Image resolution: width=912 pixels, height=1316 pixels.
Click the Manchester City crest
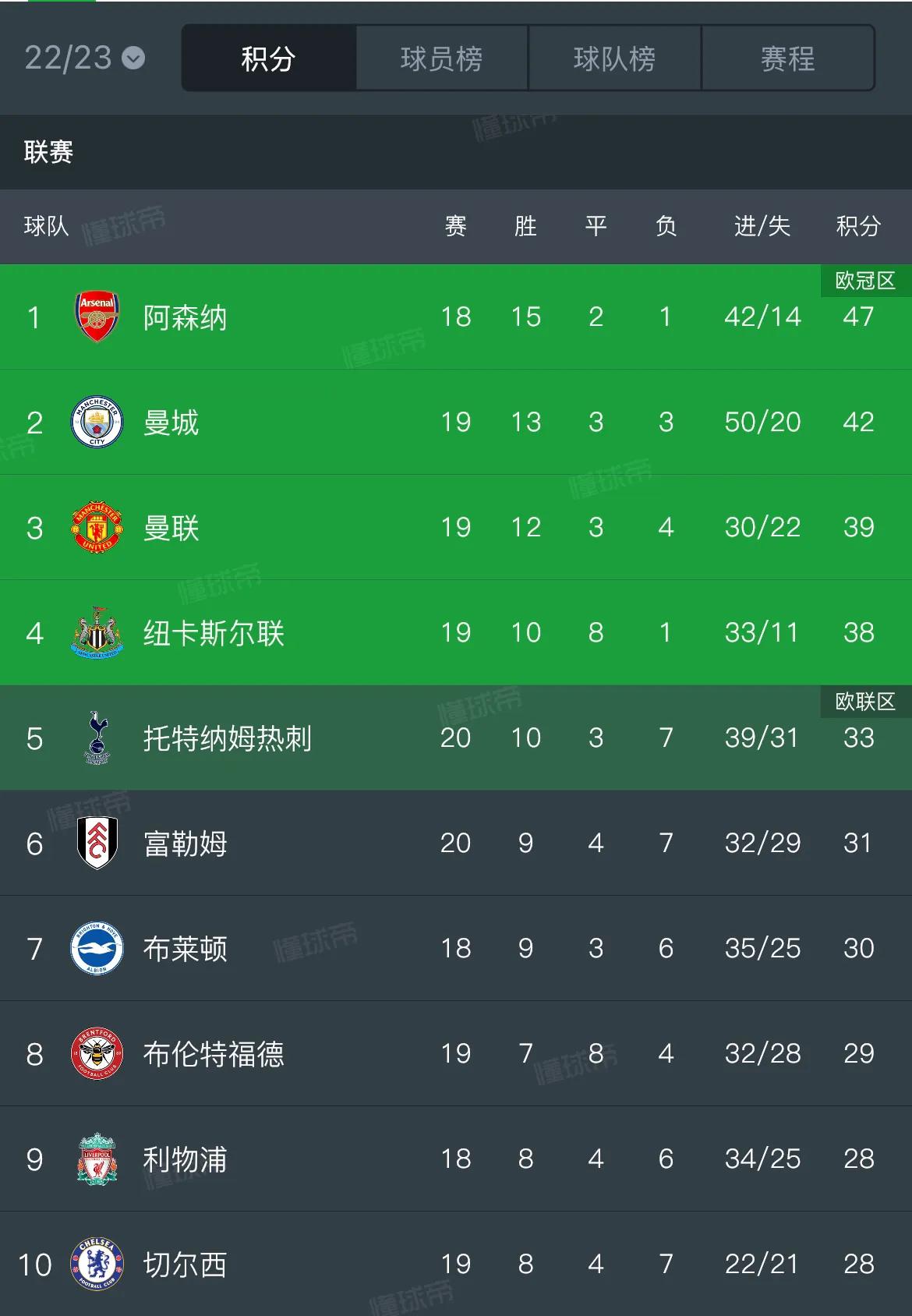(x=97, y=422)
